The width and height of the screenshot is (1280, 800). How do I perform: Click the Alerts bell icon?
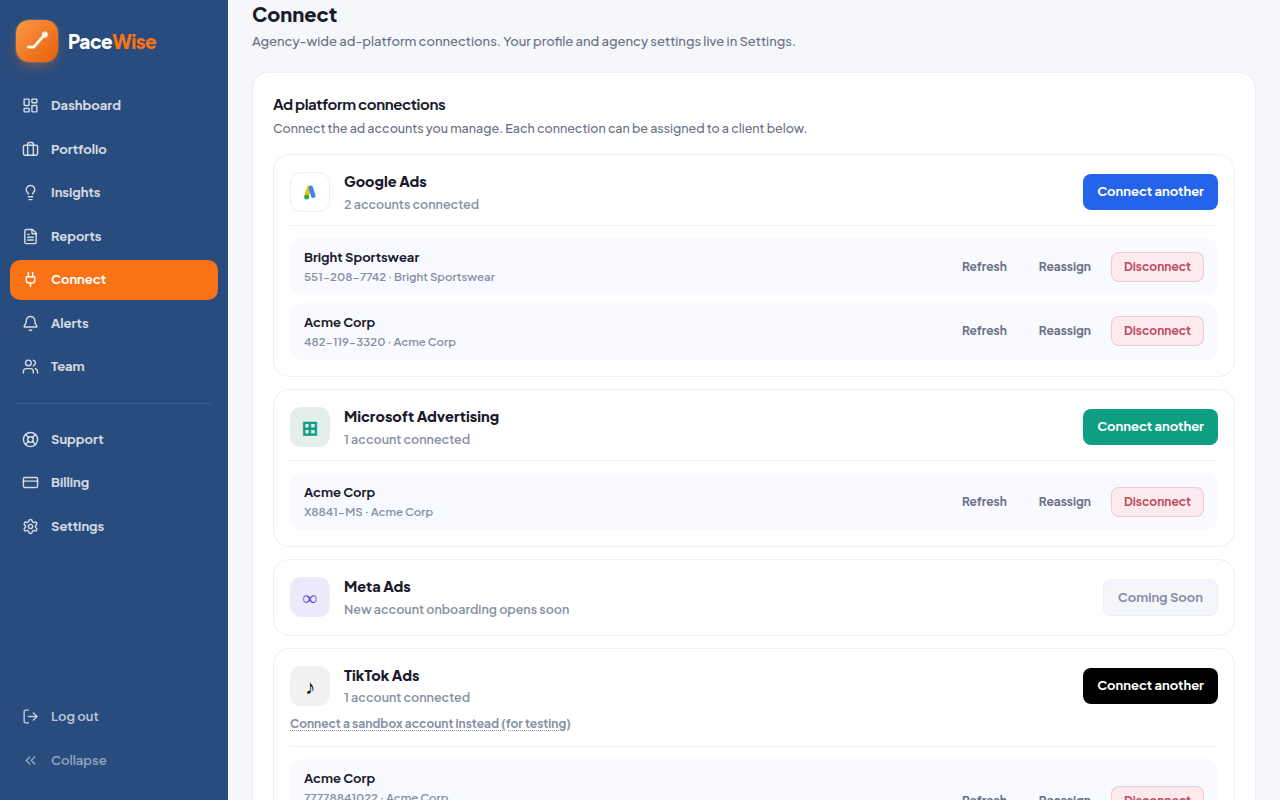[x=31, y=323]
